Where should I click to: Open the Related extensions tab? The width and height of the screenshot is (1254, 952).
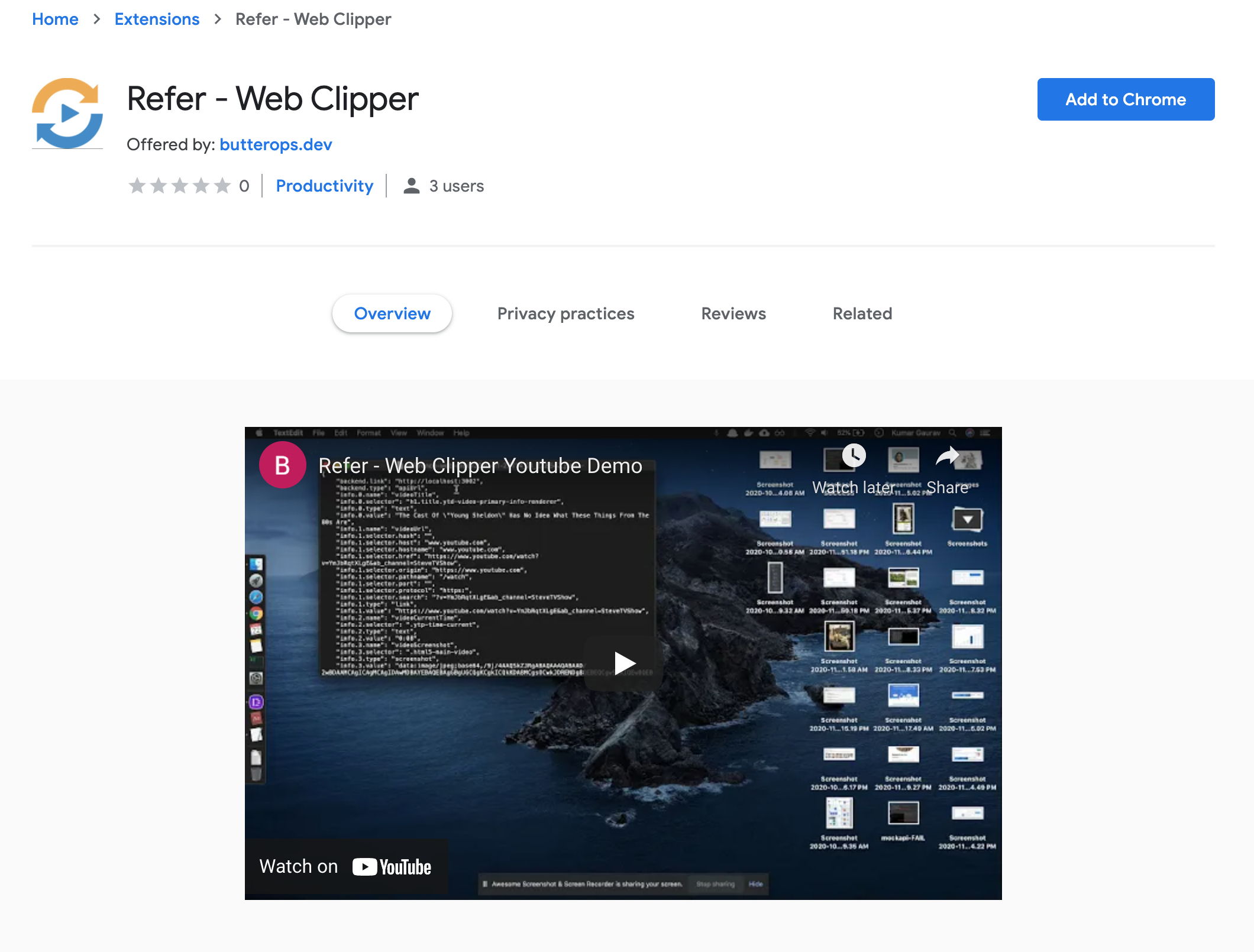click(862, 313)
